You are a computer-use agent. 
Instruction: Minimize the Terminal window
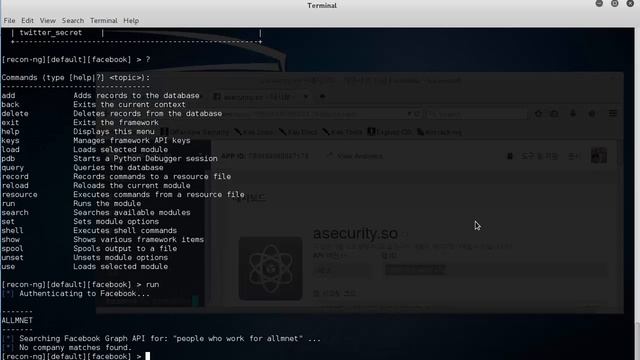(599, 4)
